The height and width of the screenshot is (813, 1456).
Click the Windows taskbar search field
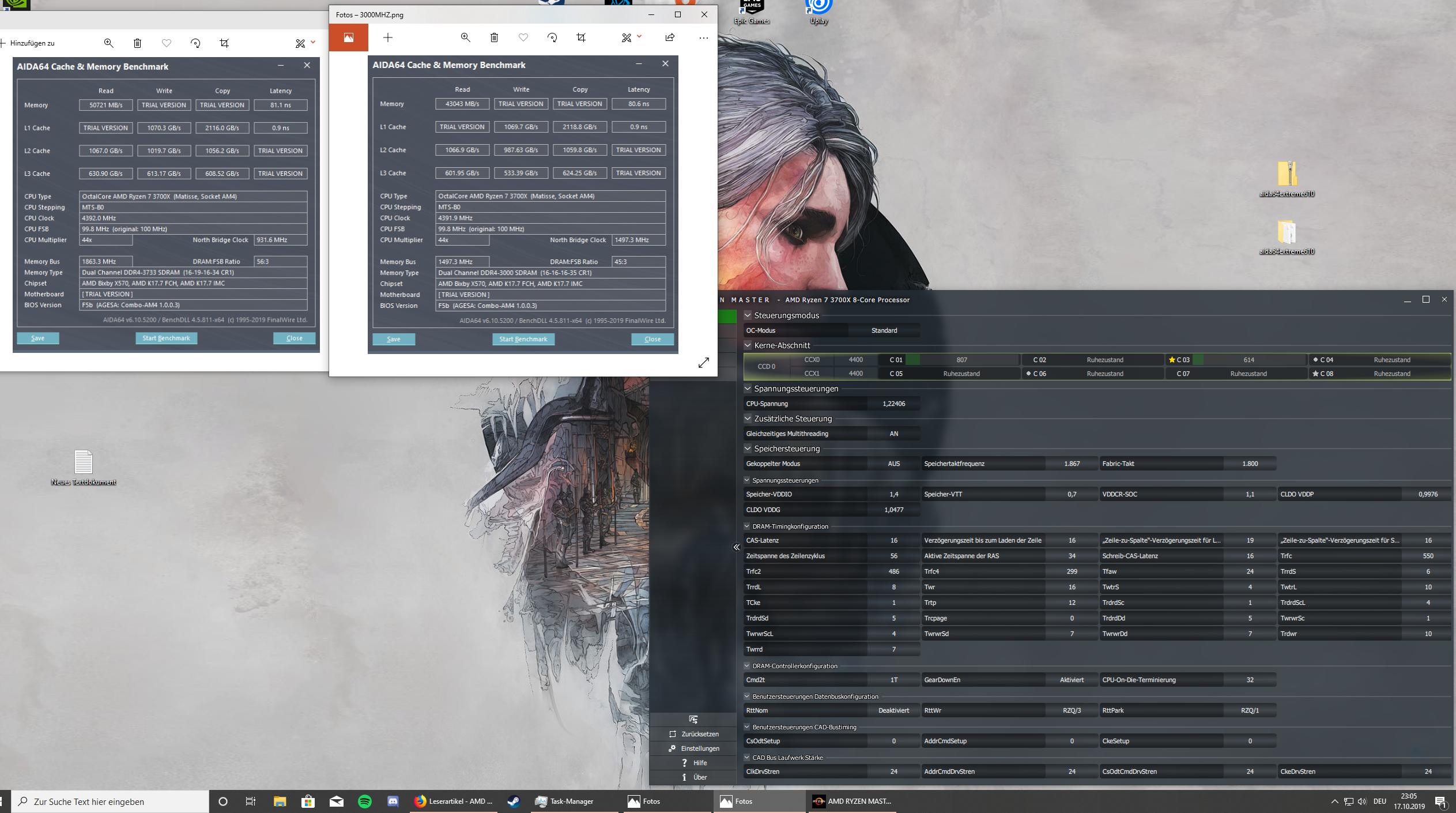110,801
